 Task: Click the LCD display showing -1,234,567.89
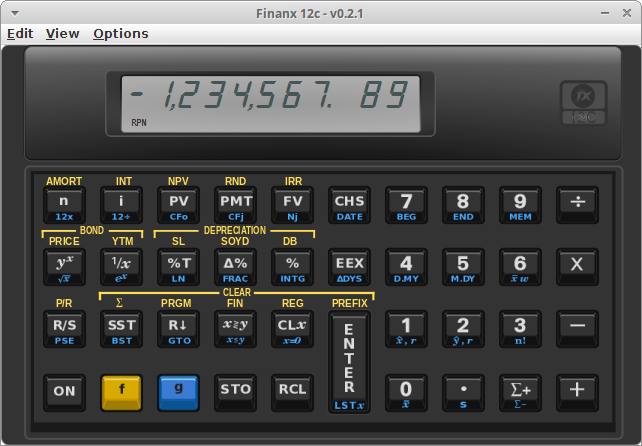tap(271, 104)
